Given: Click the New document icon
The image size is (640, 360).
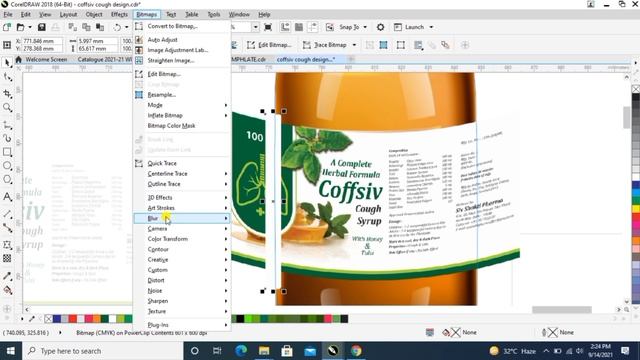Looking at the screenshot, I should pos(7,27).
